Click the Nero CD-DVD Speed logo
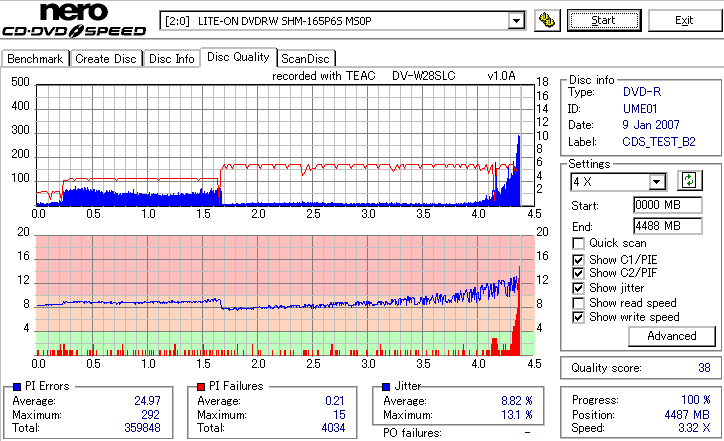 [x=74, y=19]
